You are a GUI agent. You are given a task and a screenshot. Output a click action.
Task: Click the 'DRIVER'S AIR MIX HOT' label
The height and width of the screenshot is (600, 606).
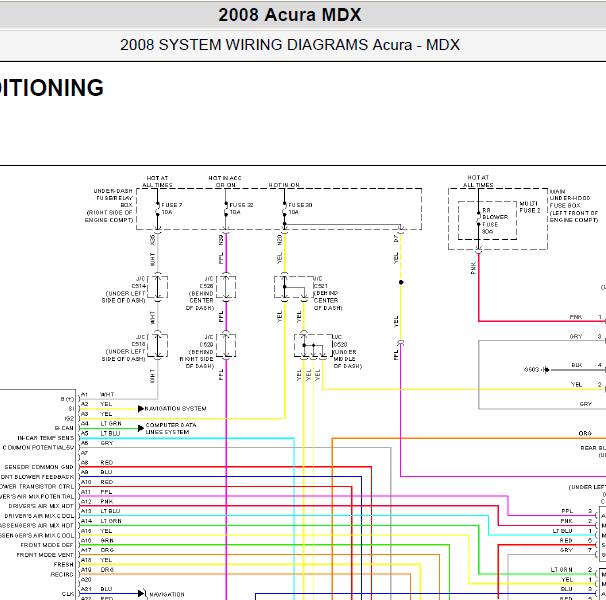click(41, 506)
